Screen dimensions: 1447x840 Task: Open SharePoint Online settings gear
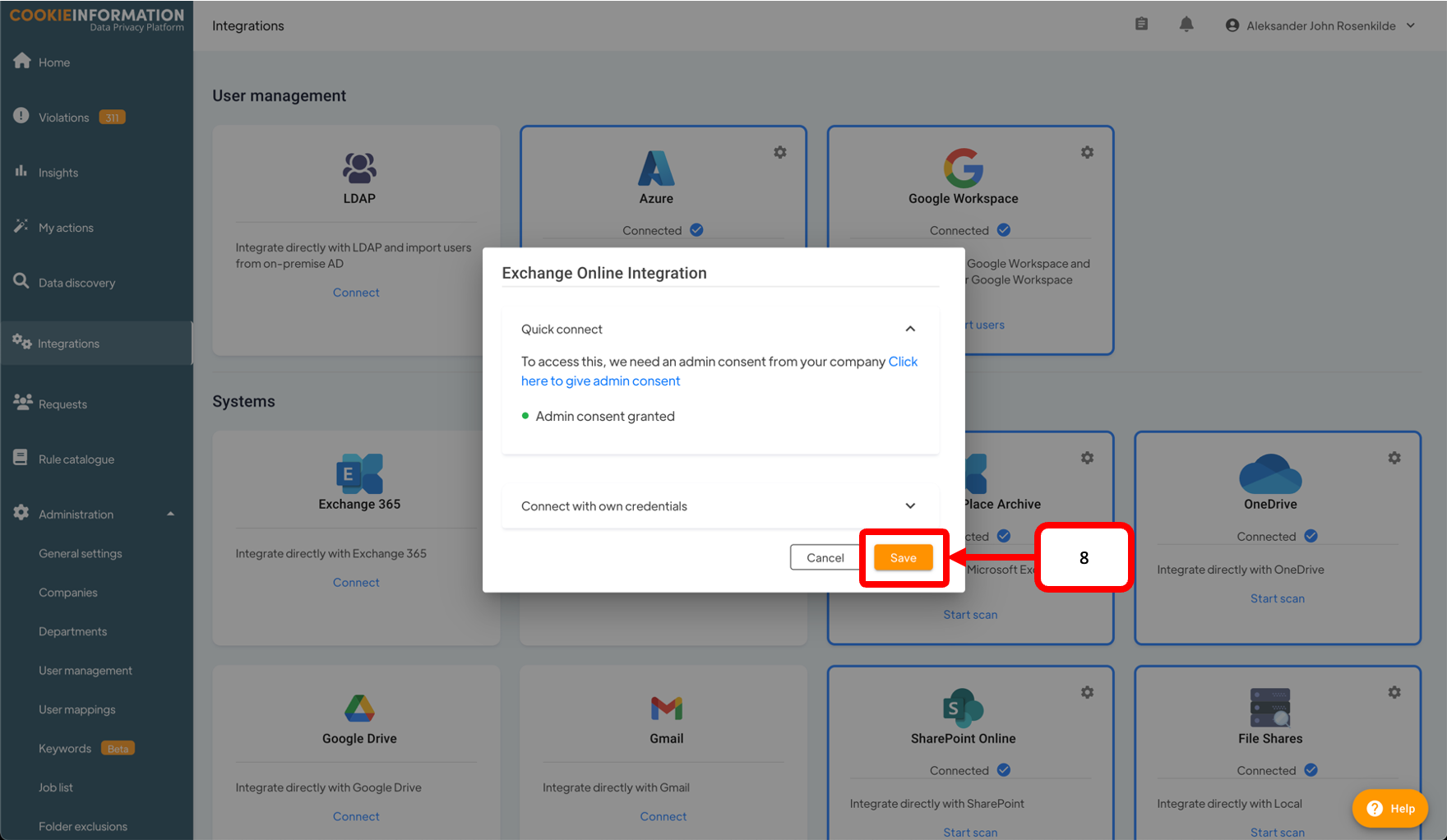[1087, 692]
